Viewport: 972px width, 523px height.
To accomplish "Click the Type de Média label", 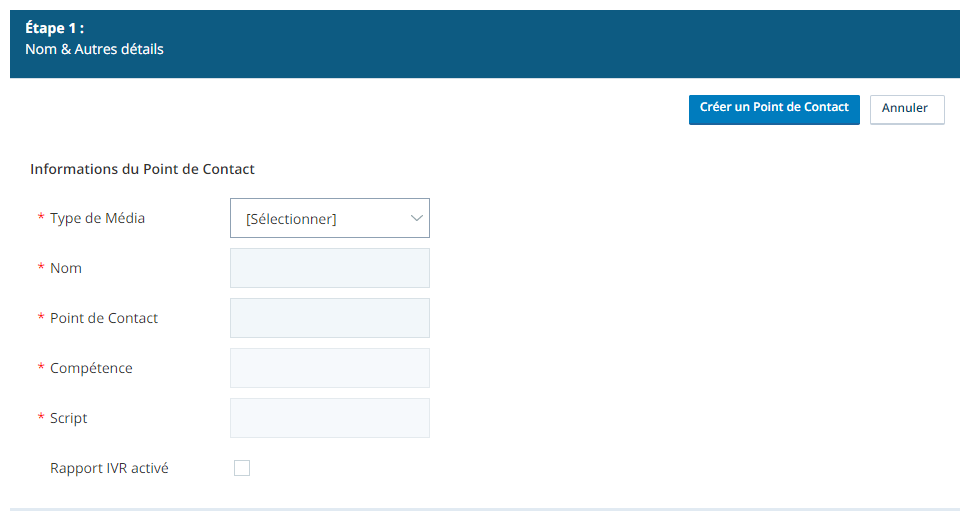I will pos(97,218).
